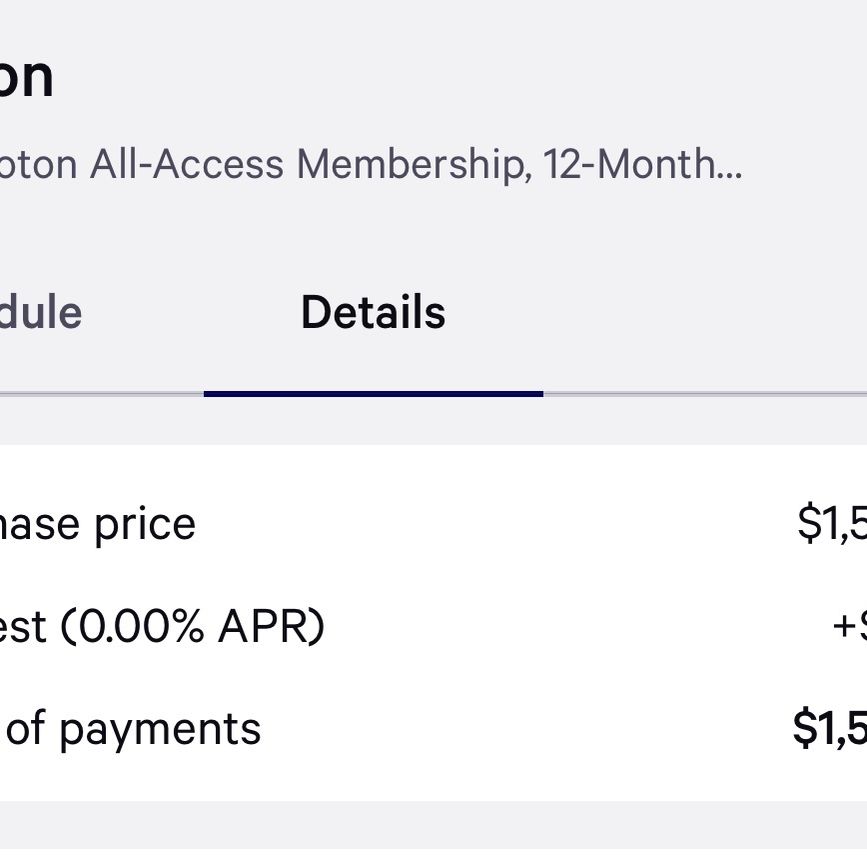Image resolution: width=867 pixels, height=867 pixels.
Task: Click the gray divider line right of Details
Action: [x=705, y=394]
